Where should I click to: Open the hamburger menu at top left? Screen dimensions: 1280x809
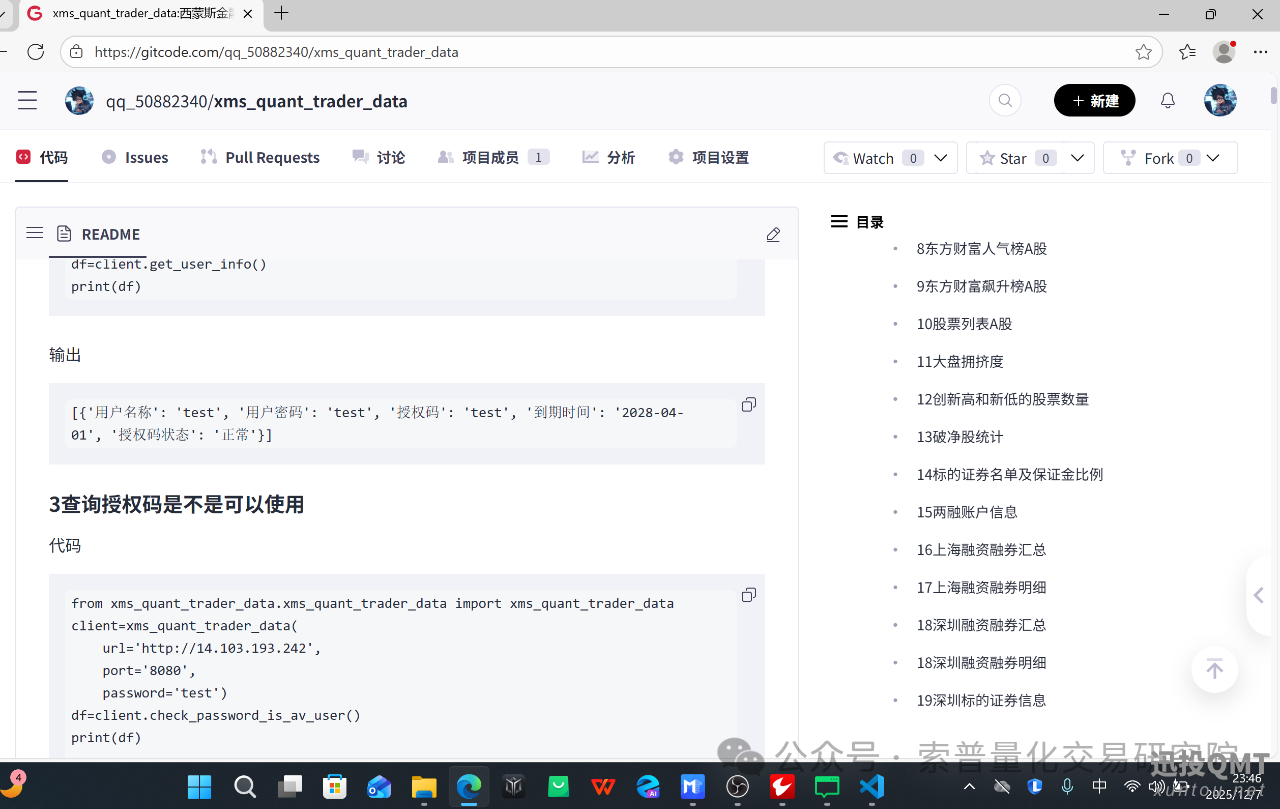point(27,100)
